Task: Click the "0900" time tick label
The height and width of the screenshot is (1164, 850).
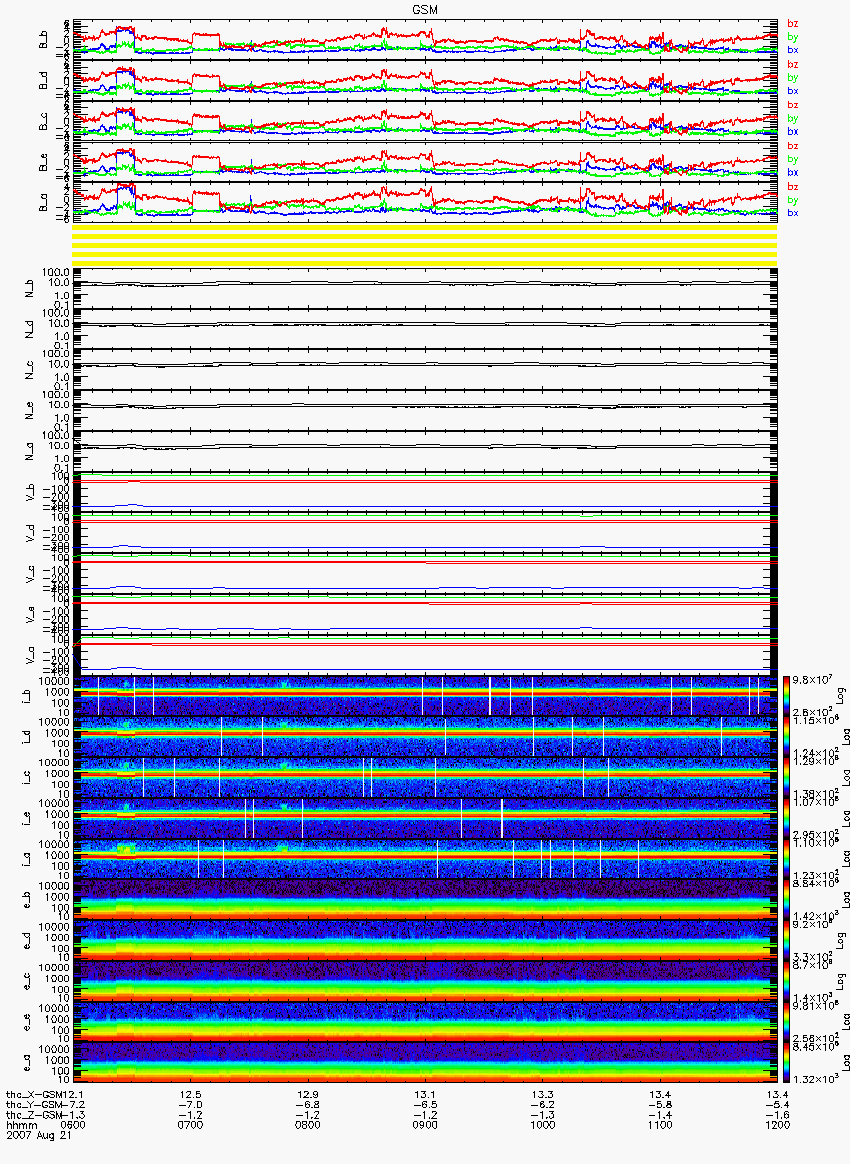Action: (425, 1125)
